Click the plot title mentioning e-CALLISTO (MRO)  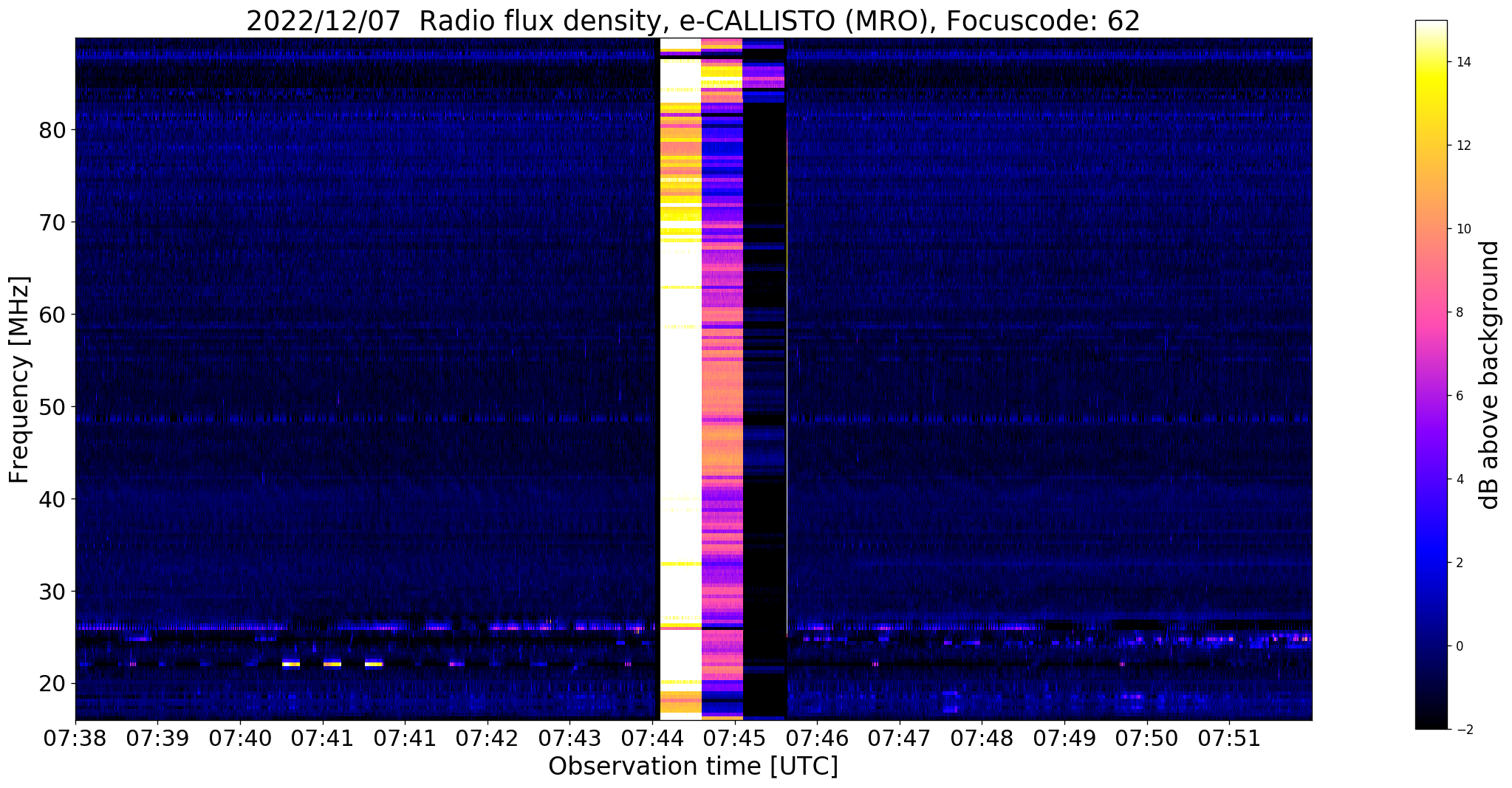click(x=693, y=21)
